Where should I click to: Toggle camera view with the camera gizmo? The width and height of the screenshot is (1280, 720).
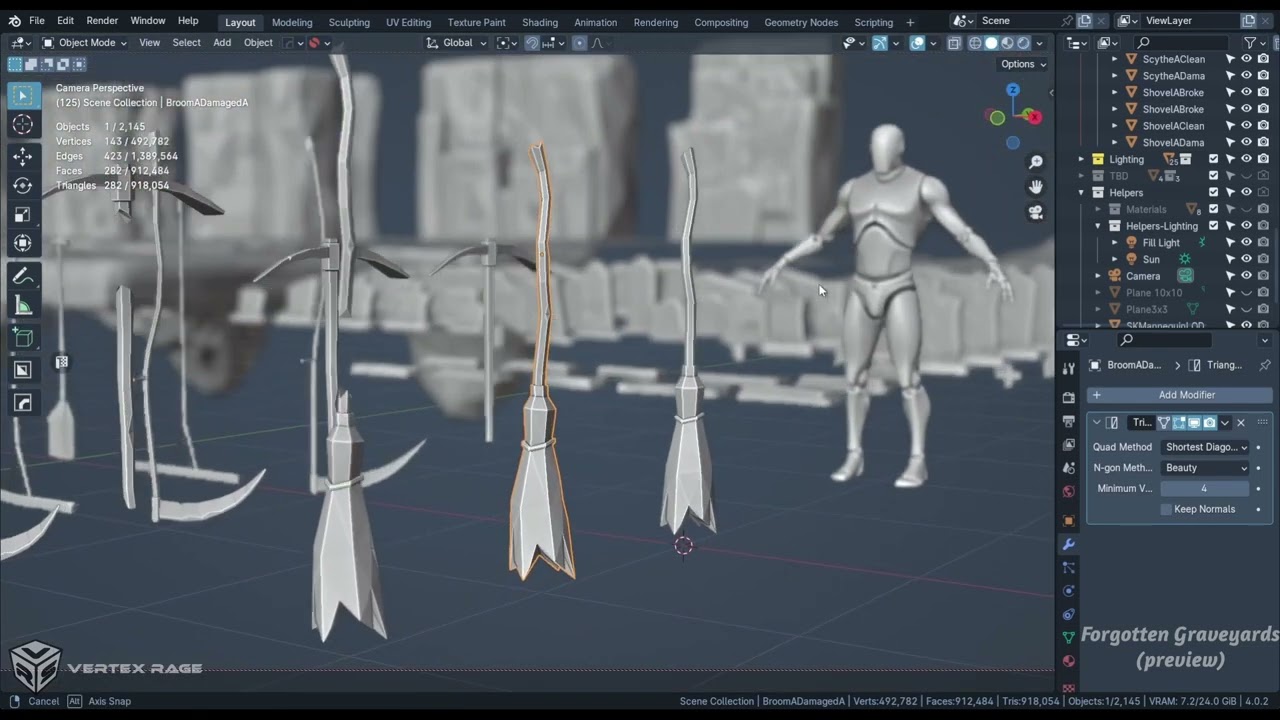tap(1036, 212)
